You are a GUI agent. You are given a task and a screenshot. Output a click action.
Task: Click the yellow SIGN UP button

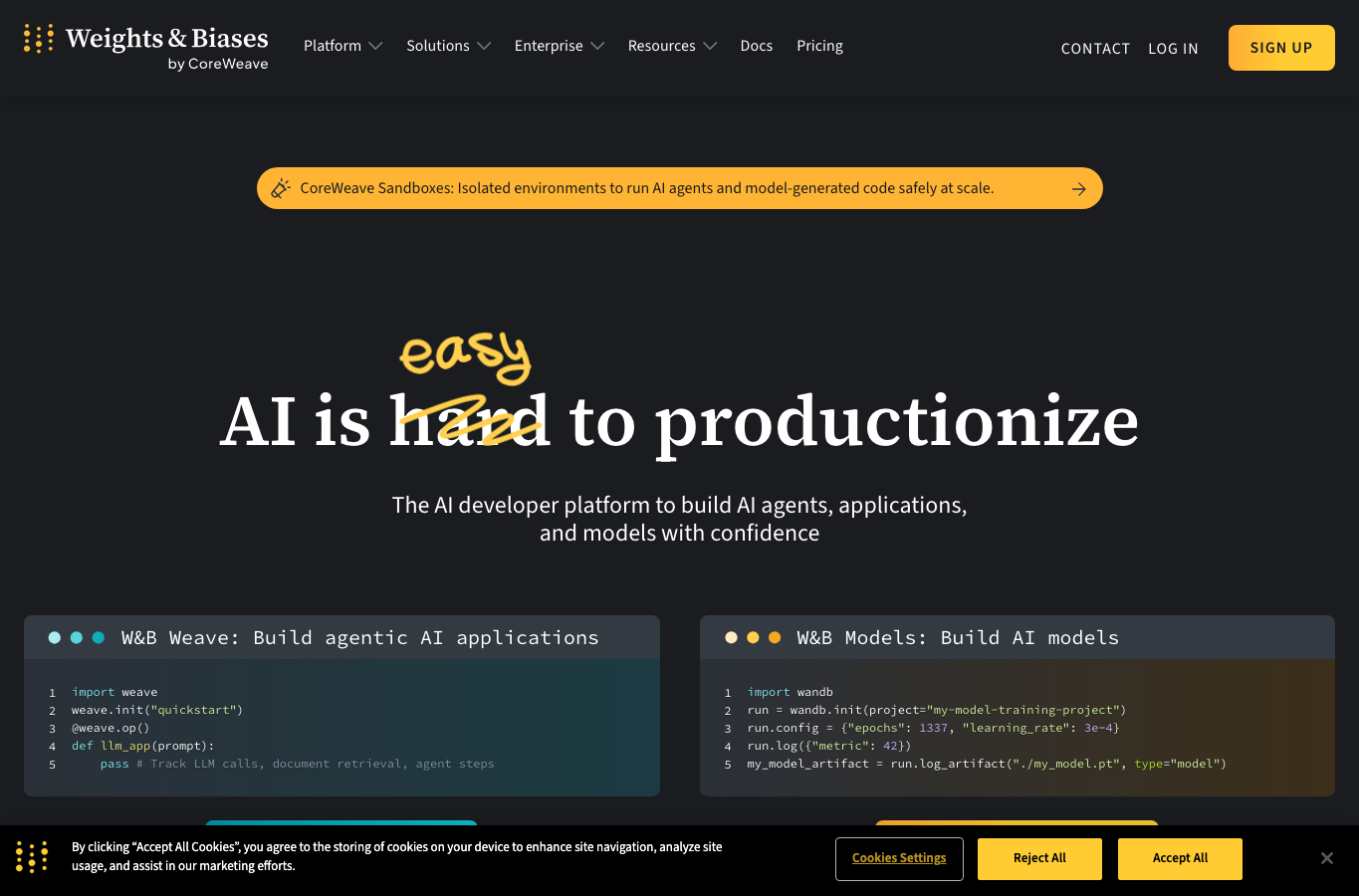[1281, 48]
